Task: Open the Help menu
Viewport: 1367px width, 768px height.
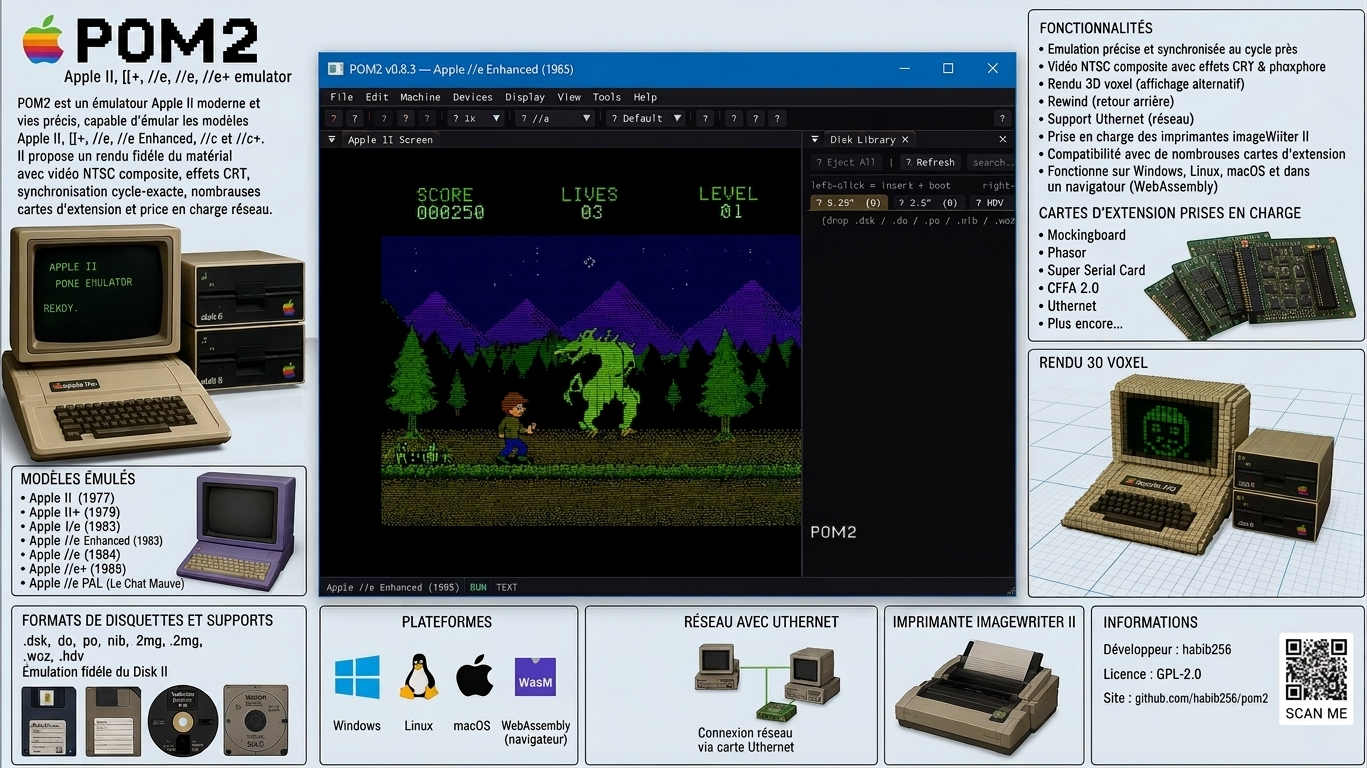Action: (645, 97)
